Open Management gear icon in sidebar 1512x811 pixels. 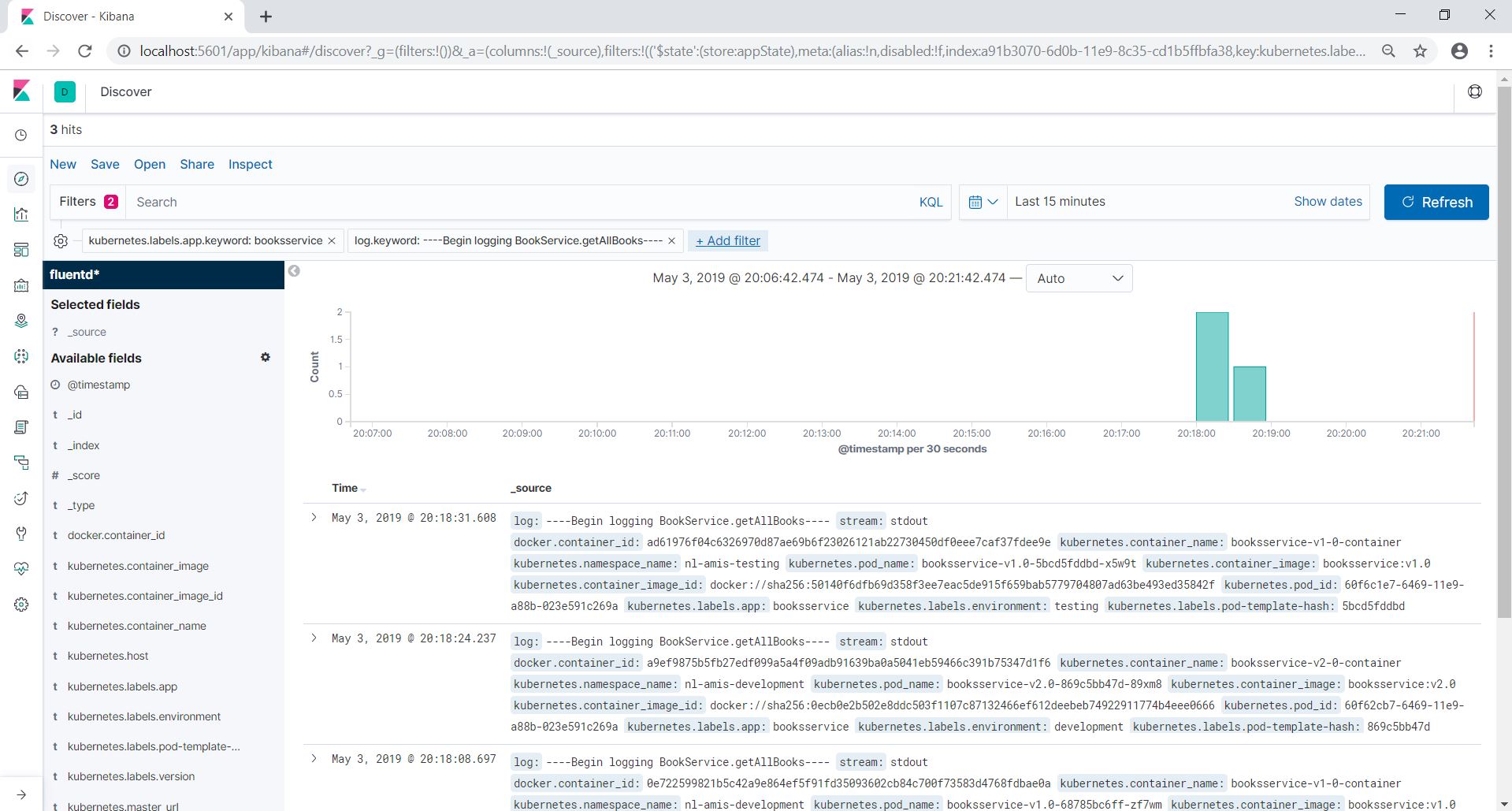click(21, 605)
